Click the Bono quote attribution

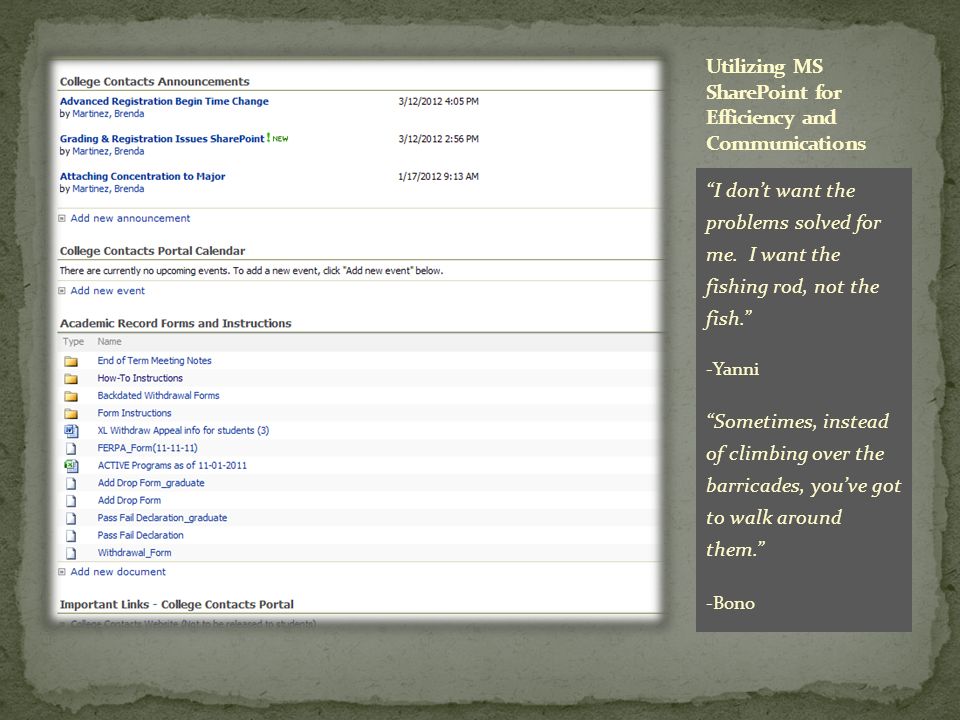[730, 603]
